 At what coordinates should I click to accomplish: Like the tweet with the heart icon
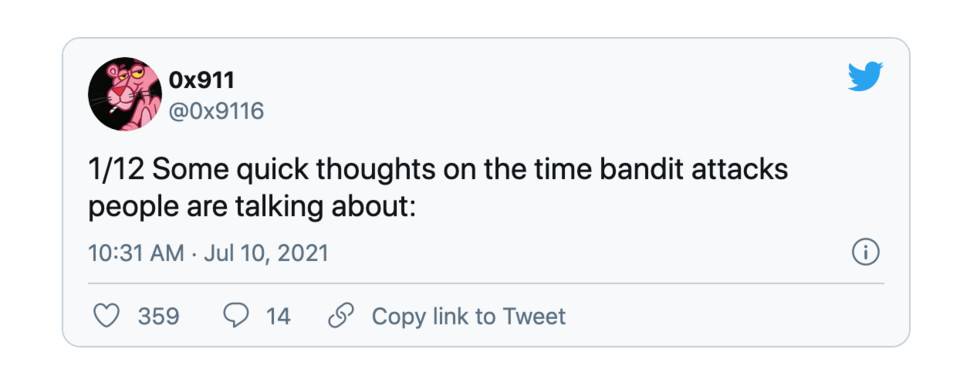click(107, 316)
